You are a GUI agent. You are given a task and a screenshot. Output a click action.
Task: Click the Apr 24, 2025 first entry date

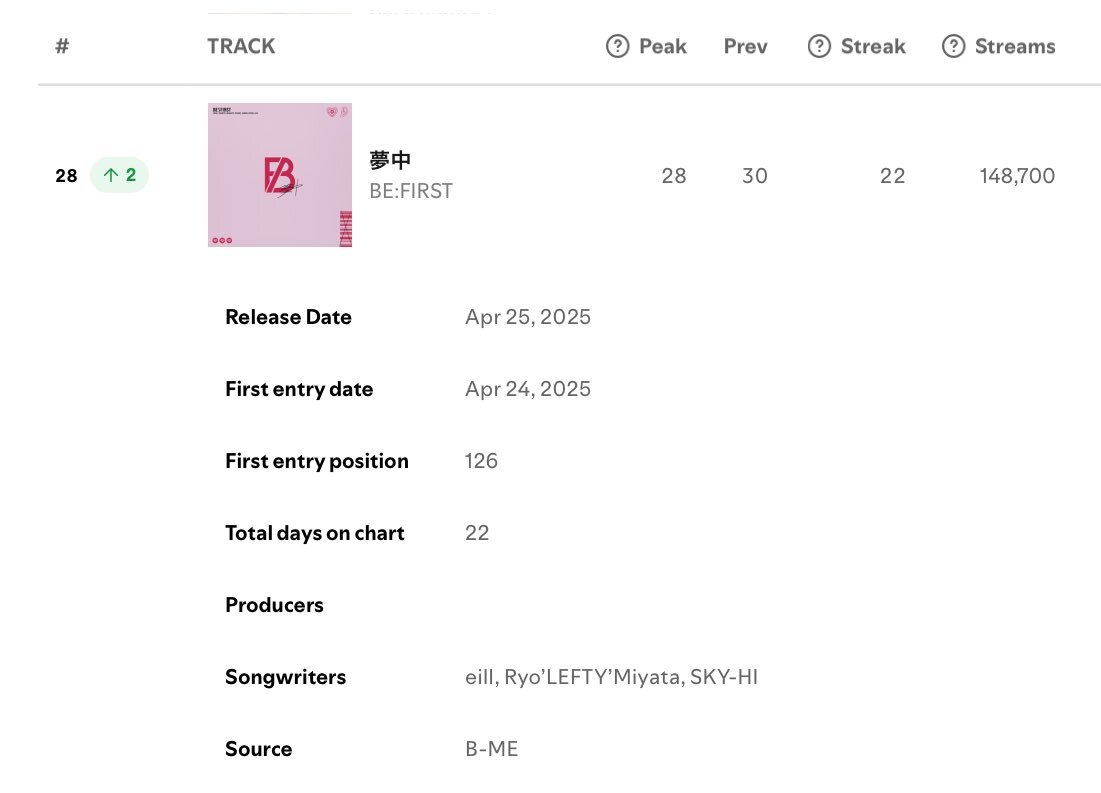527,388
